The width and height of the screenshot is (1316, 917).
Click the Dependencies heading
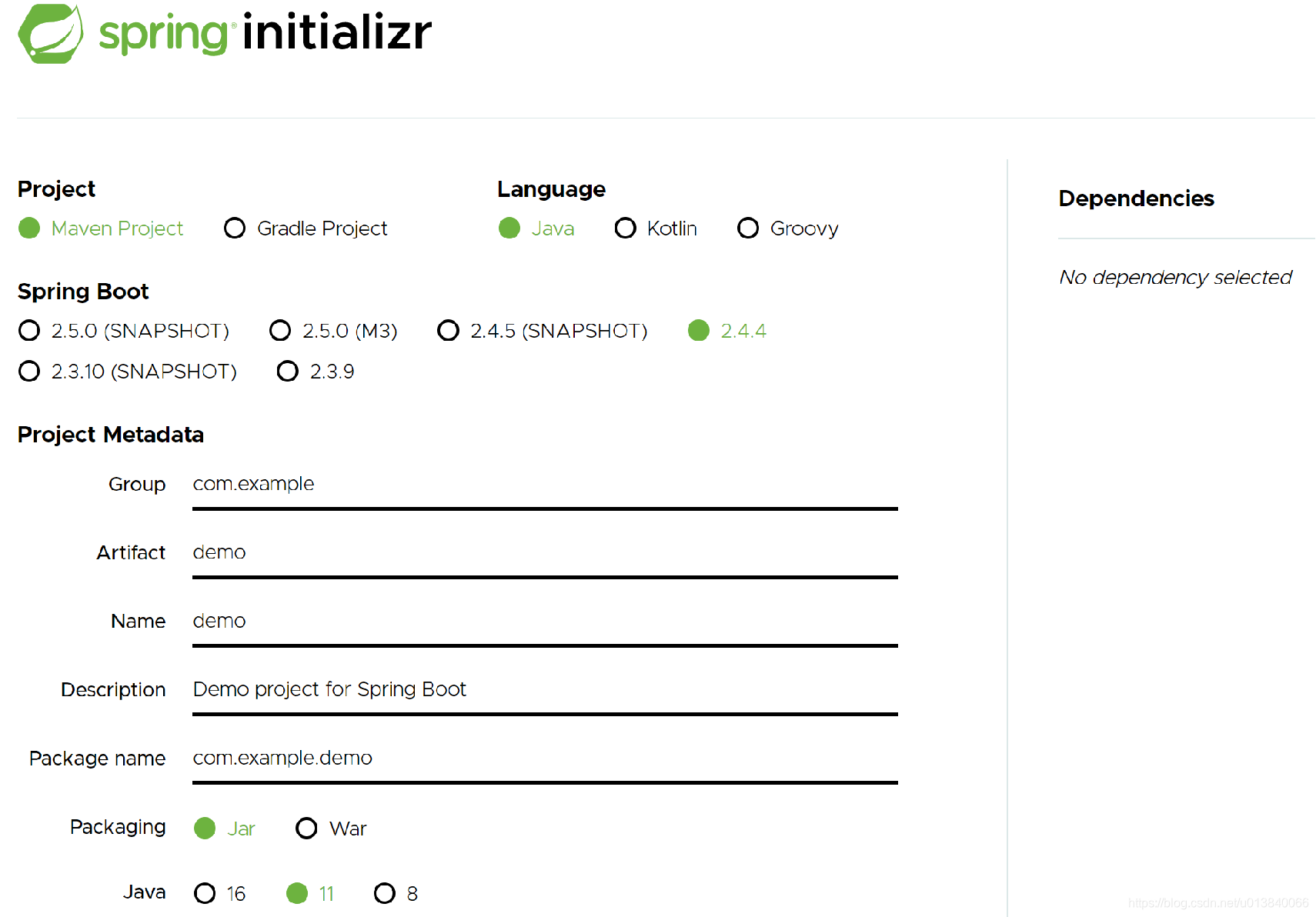coord(1136,198)
